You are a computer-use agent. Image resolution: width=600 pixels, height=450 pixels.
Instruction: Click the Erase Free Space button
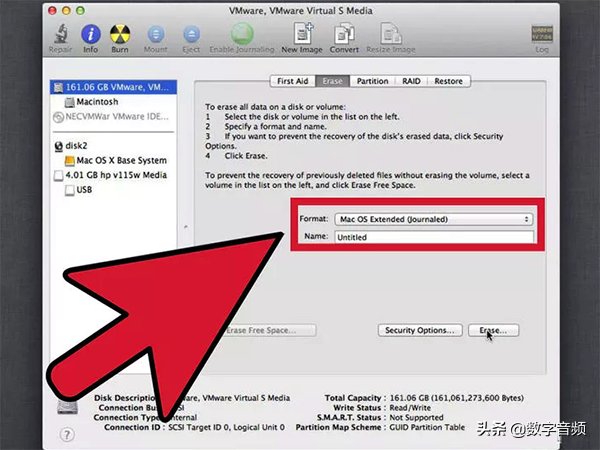click(x=270, y=330)
